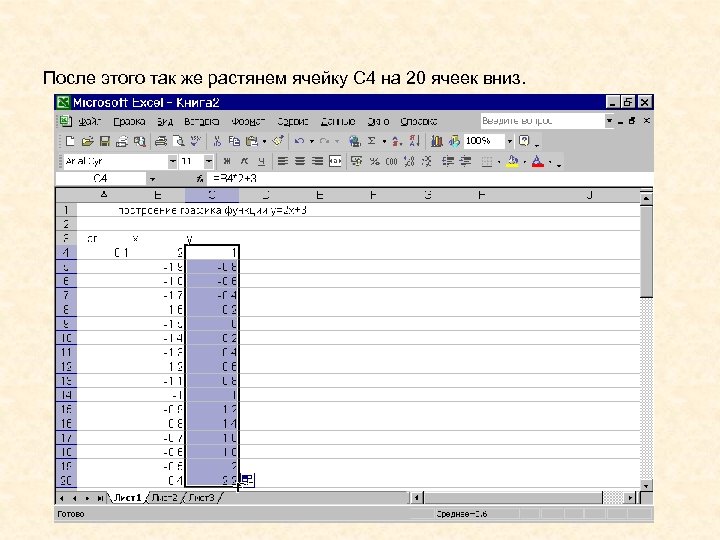Open the AutoSum functions dropdown arrow
Screen dimensions: 720x540
[384, 141]
